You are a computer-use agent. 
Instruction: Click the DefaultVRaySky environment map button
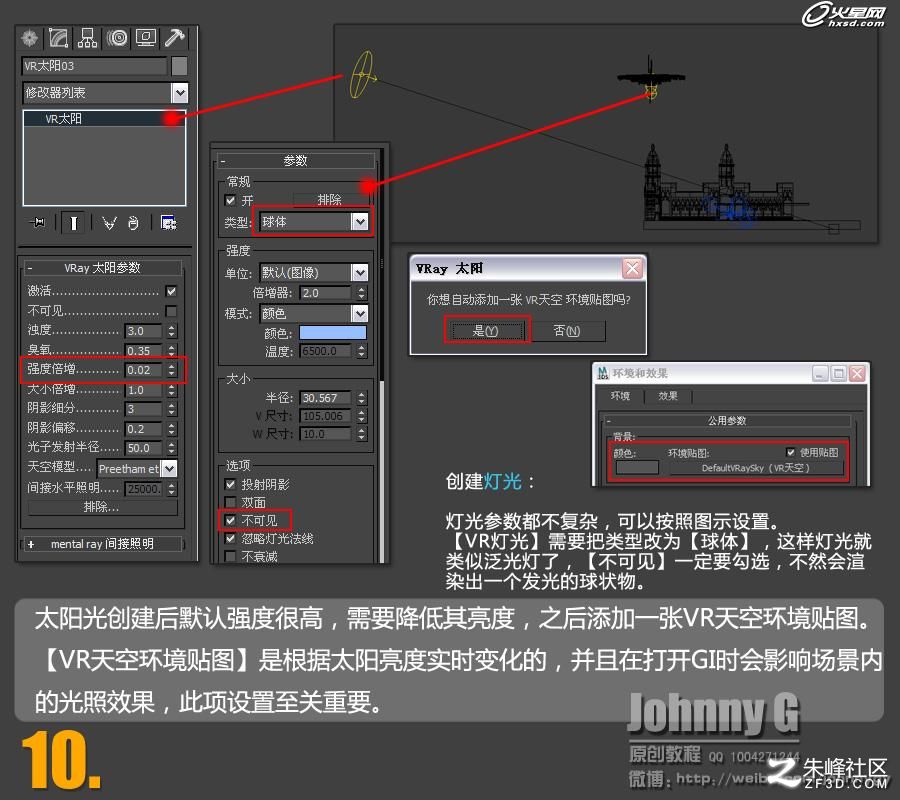[755, 468]
